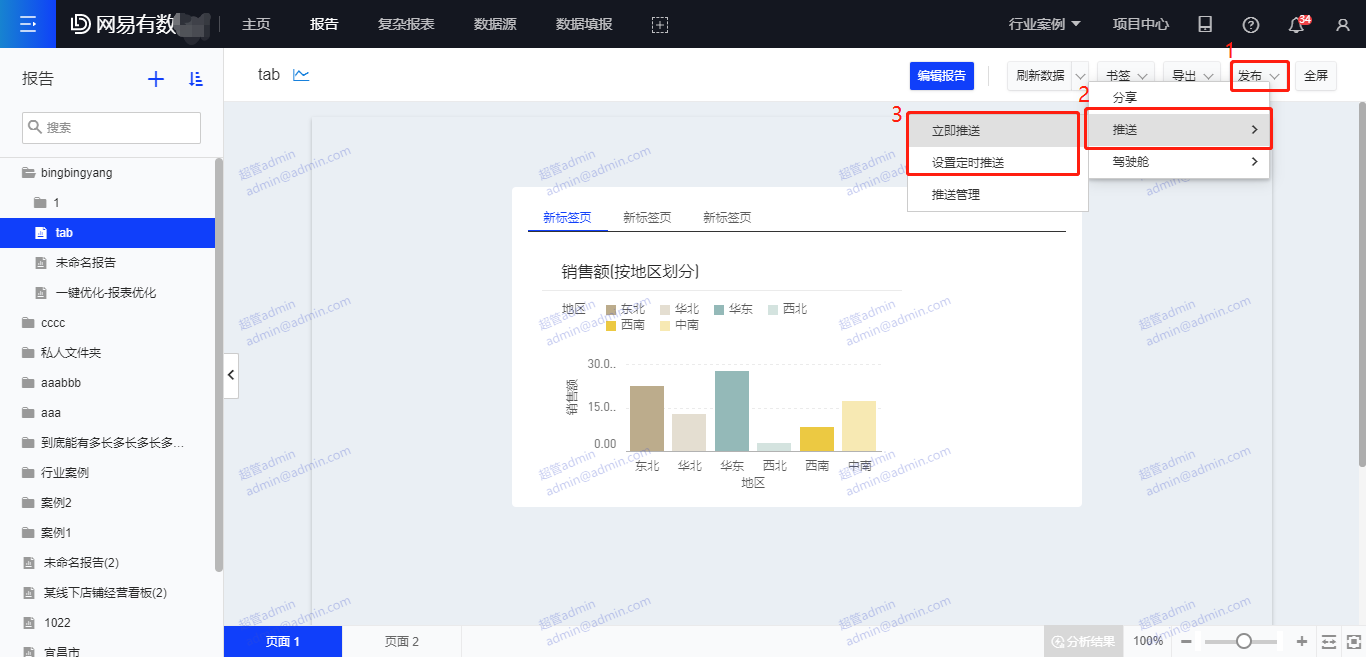This screenshot has width=1366, height=657.
Task: Open the help question mark icon
Action: click(x=1250, y=25)
